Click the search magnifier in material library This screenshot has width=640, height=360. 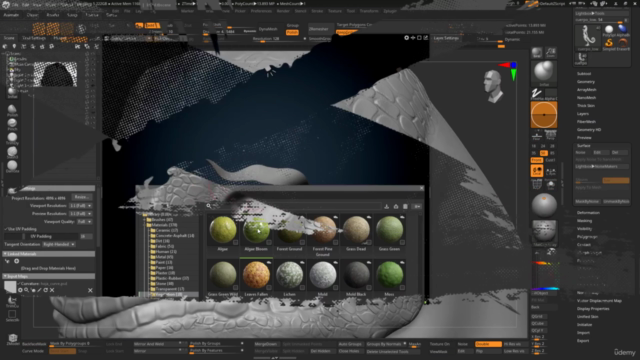click(x=209, y=206)
